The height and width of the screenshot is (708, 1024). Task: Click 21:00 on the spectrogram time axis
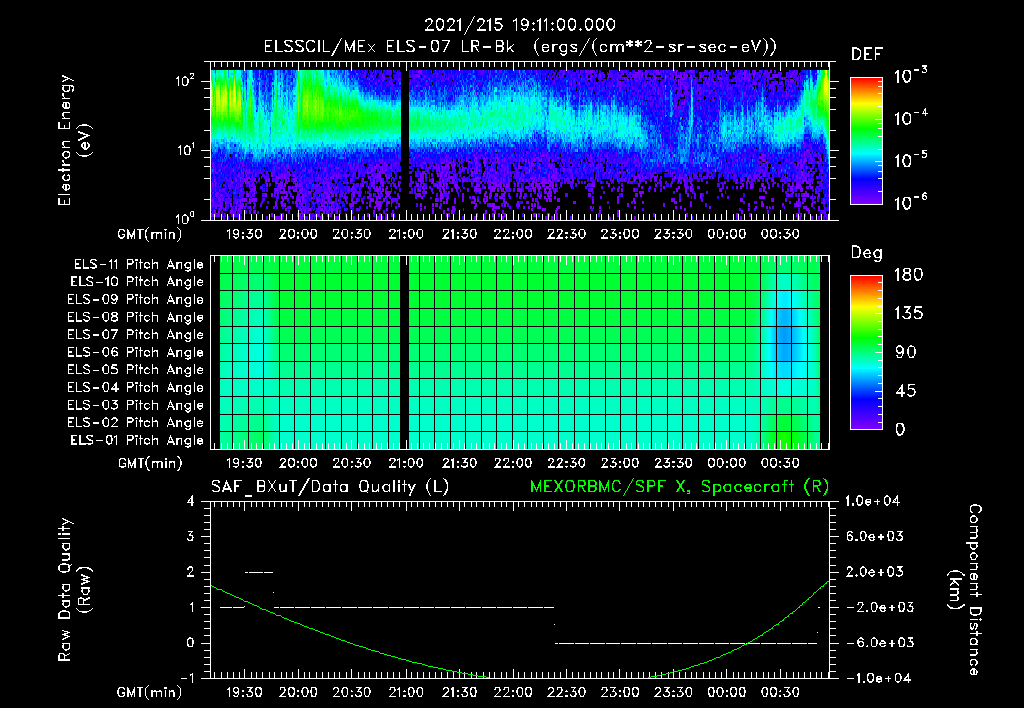pos(406,234)
